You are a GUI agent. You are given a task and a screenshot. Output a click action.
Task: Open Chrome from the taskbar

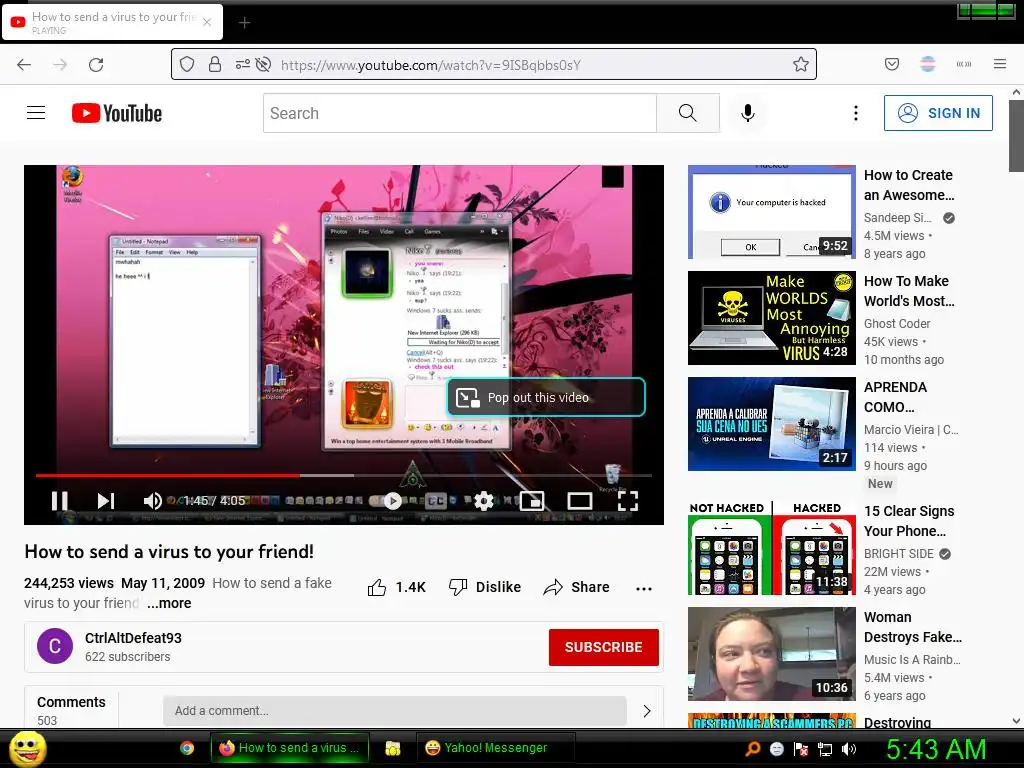(x=187, y=748)
